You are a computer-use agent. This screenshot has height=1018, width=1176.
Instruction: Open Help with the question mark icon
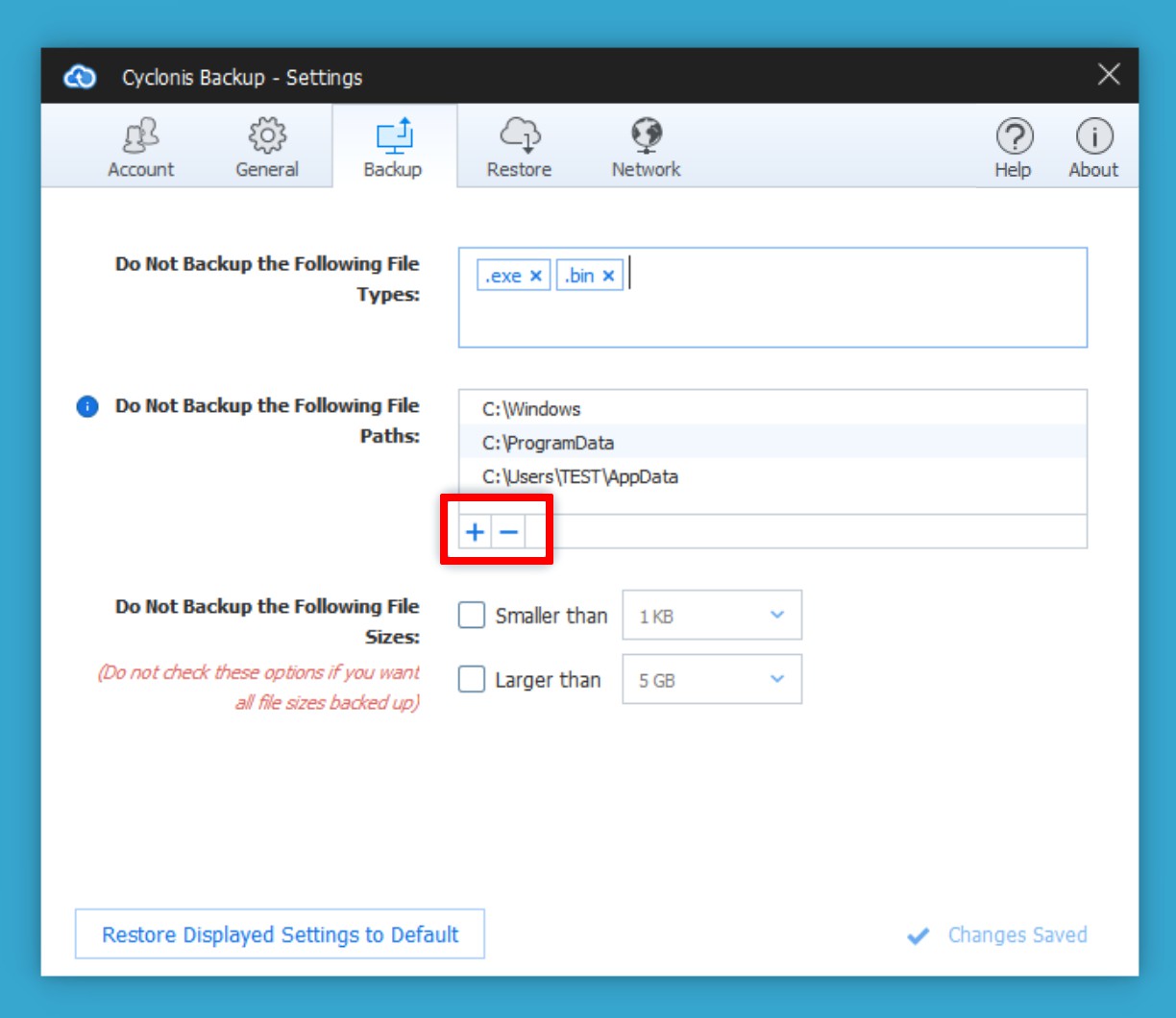click(1013, 148)
